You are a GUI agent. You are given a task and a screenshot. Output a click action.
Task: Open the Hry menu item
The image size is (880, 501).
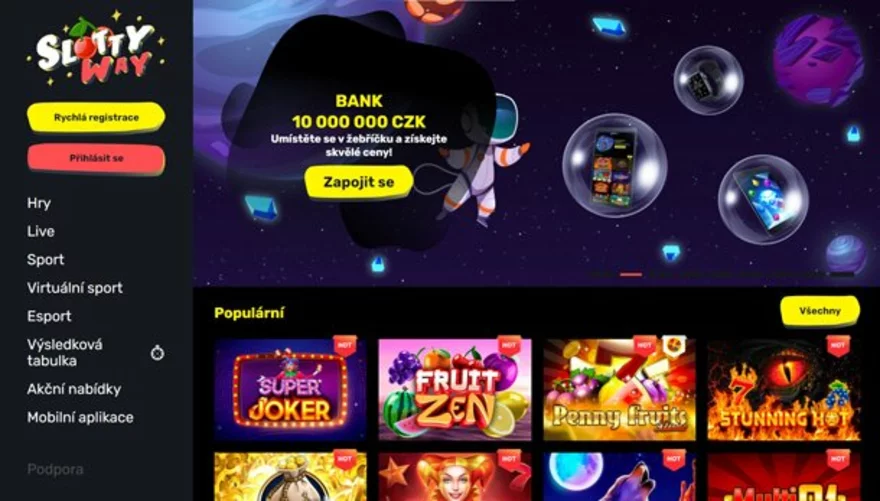point(39,203)
